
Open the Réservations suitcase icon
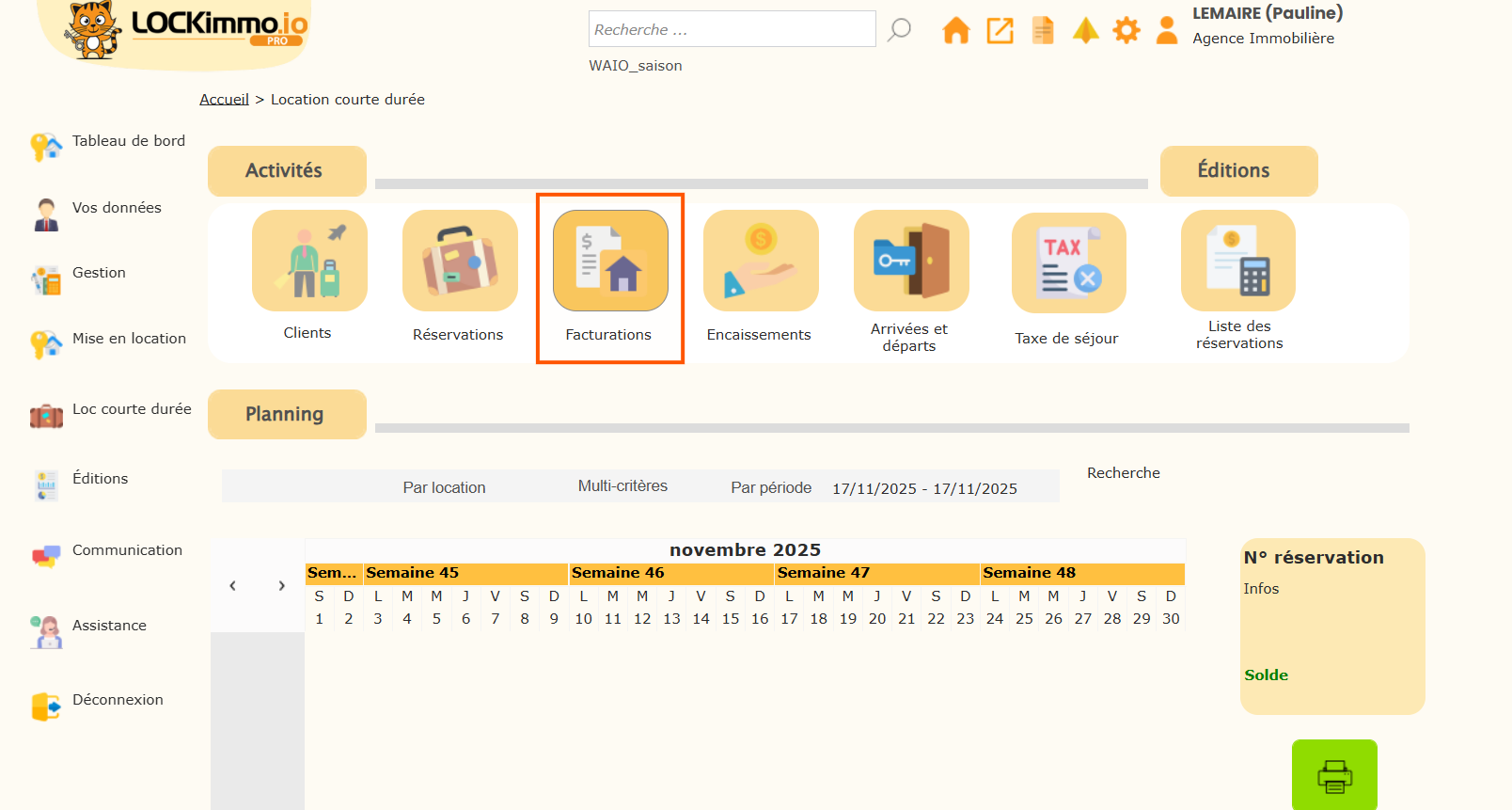point(460,261)
